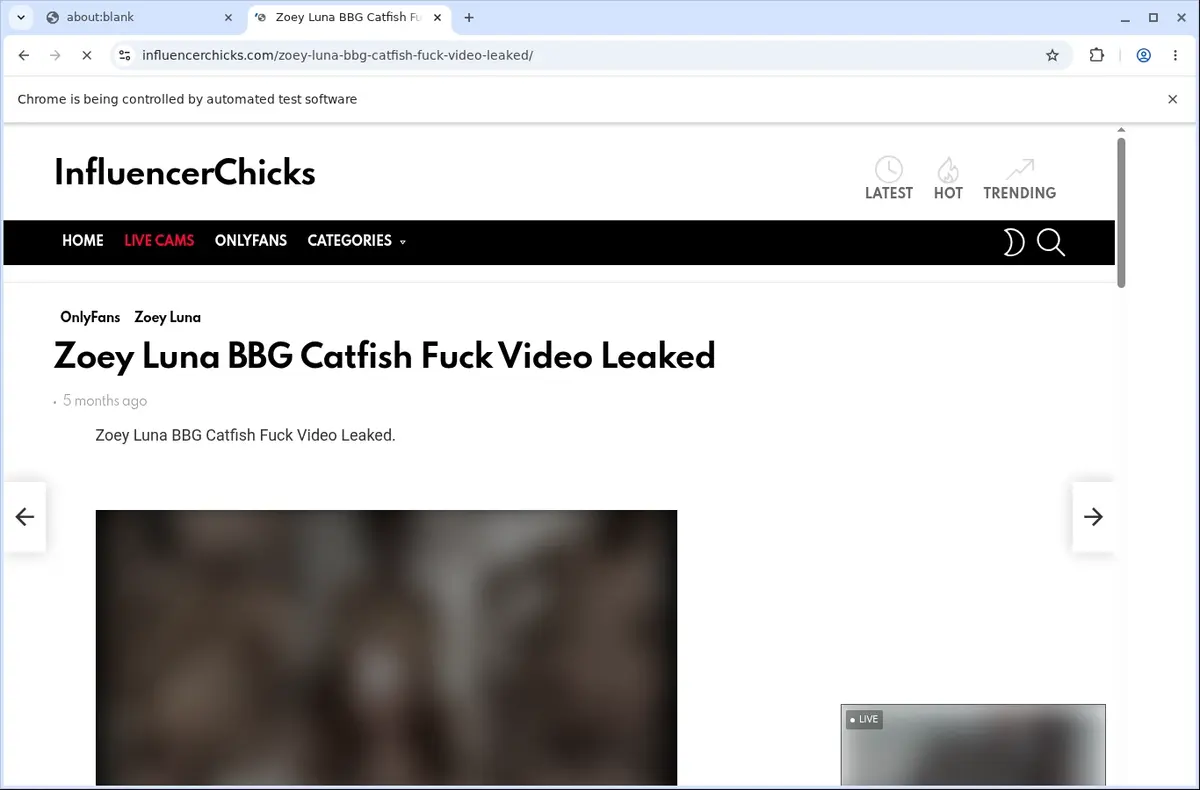The width and height of the screenshot is (1200, 790).
Task: Expand the CATEGORIES dropdown menu
Action: pos(357,241)
